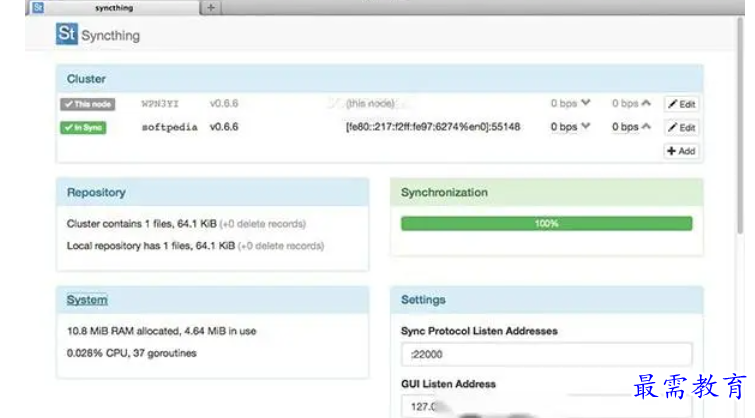Screen dimensions: 755x418
Task: Click the Synchronization panel heading
Action: click(444, 193)
